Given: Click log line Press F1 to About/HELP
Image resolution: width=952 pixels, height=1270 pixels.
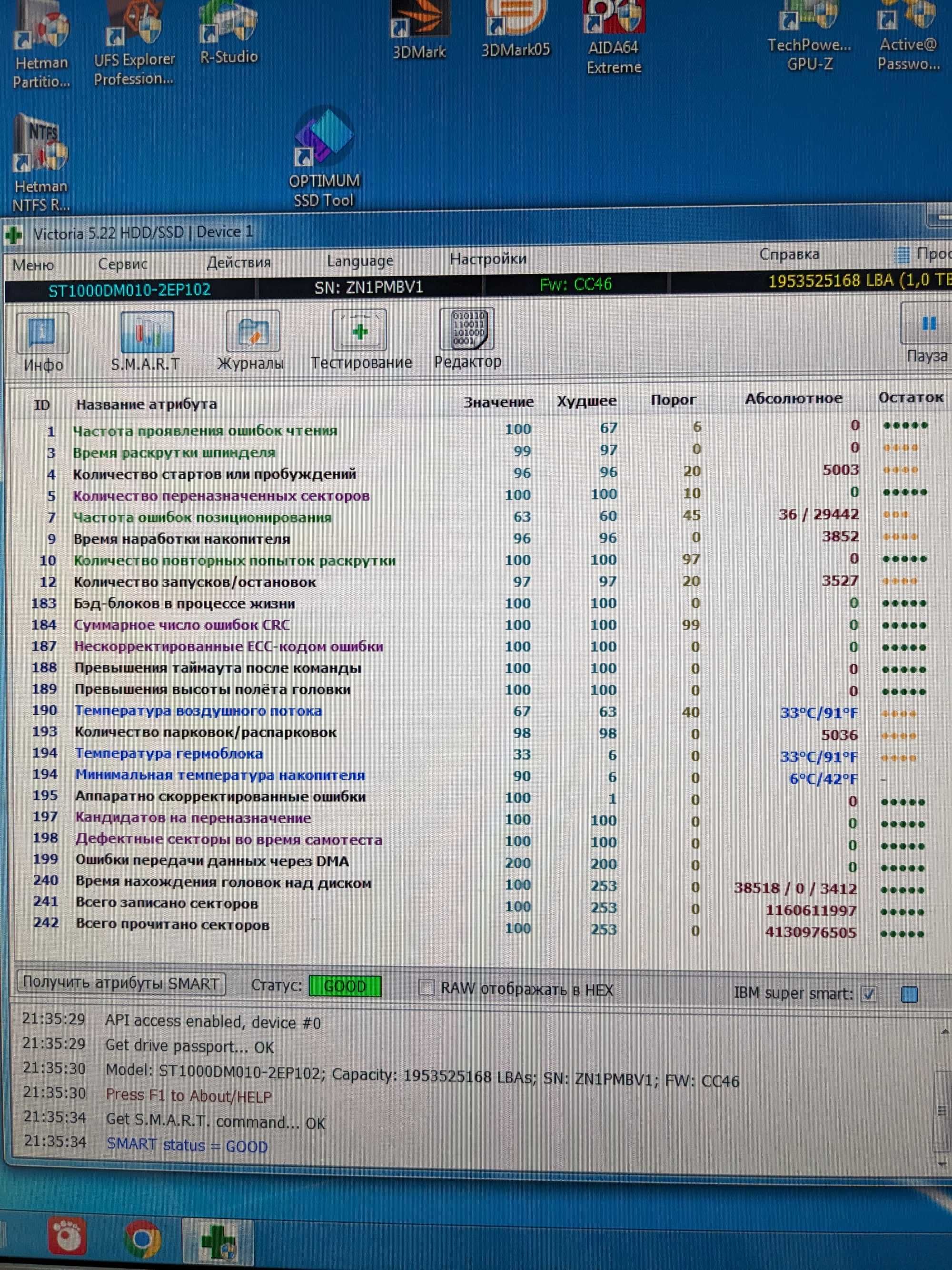Looking at the screenshot, I should 188,1095.
